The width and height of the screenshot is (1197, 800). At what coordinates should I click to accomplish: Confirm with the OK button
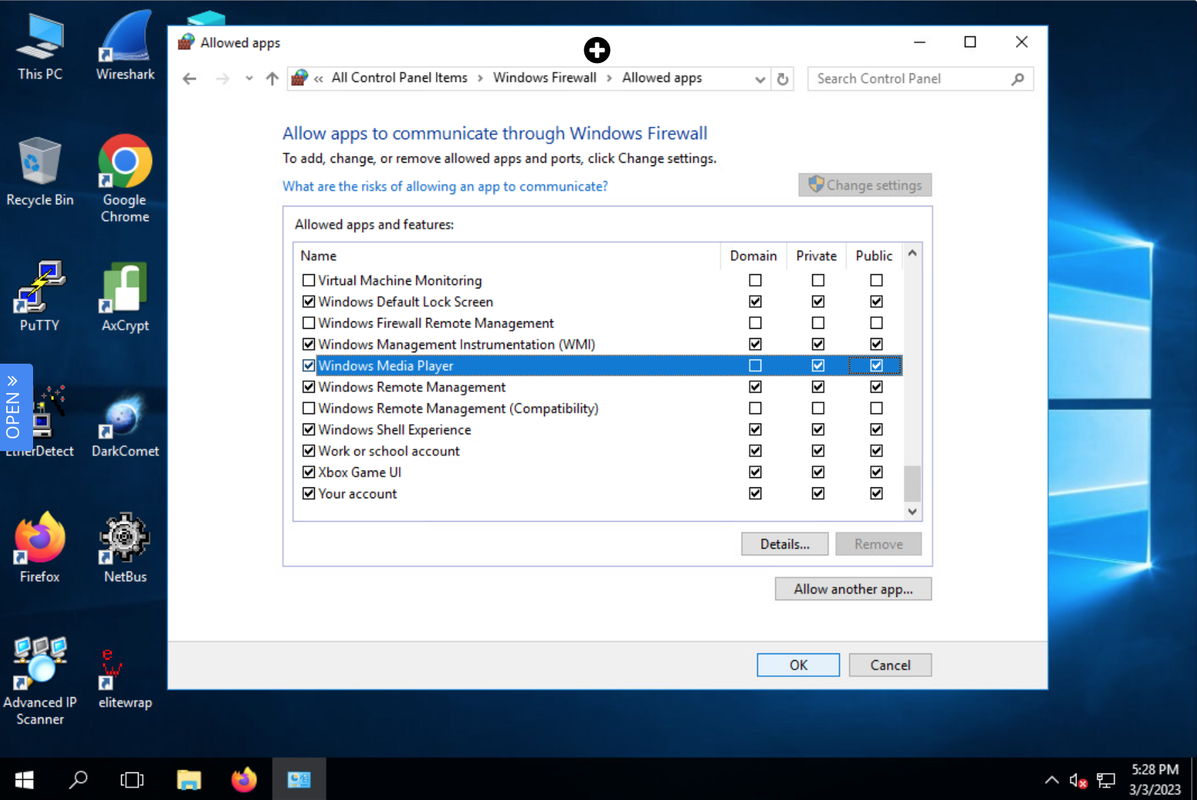click(799, 665)
